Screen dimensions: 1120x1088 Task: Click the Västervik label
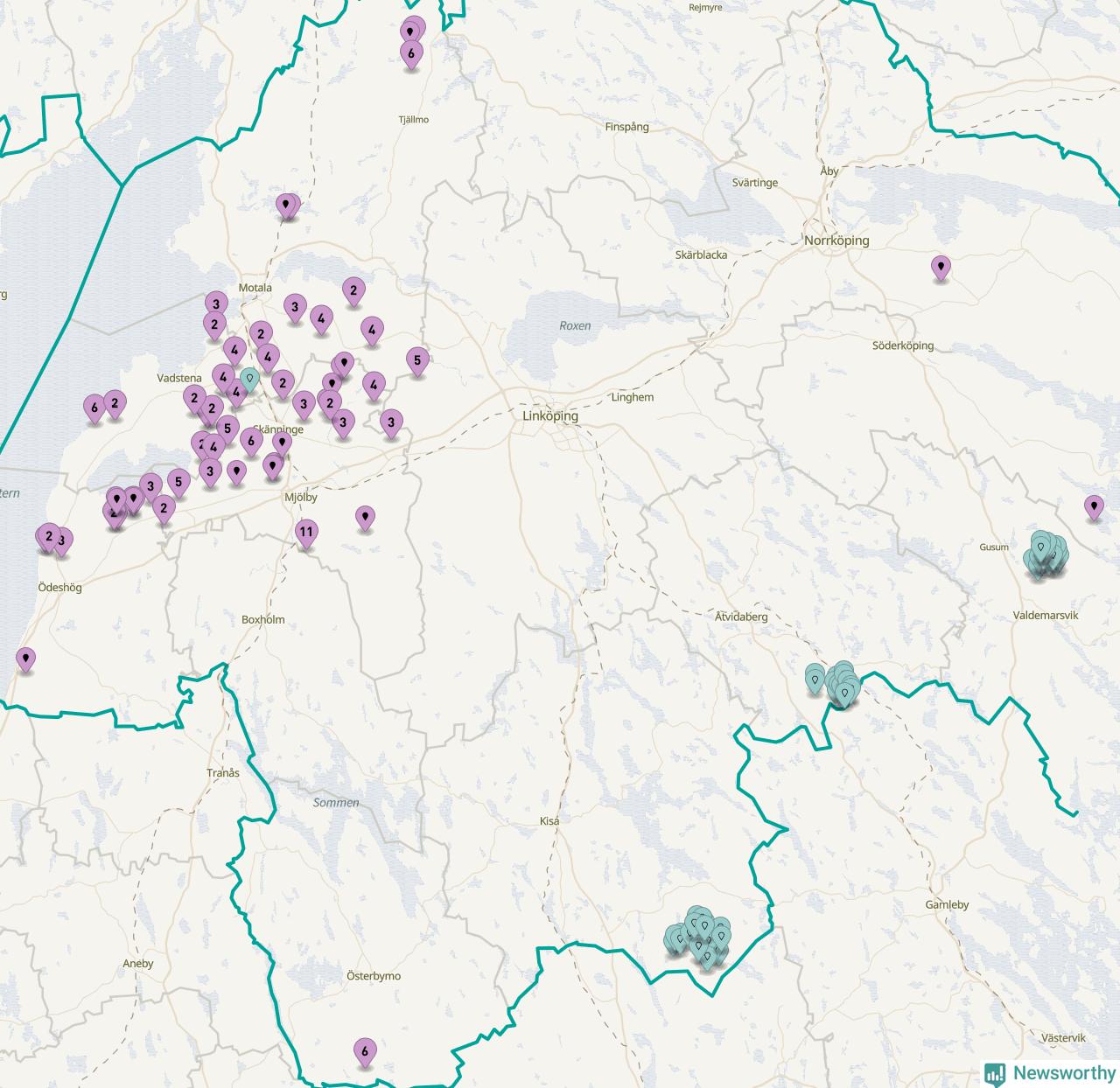pyautogui.click(x=1063, y=1038)
